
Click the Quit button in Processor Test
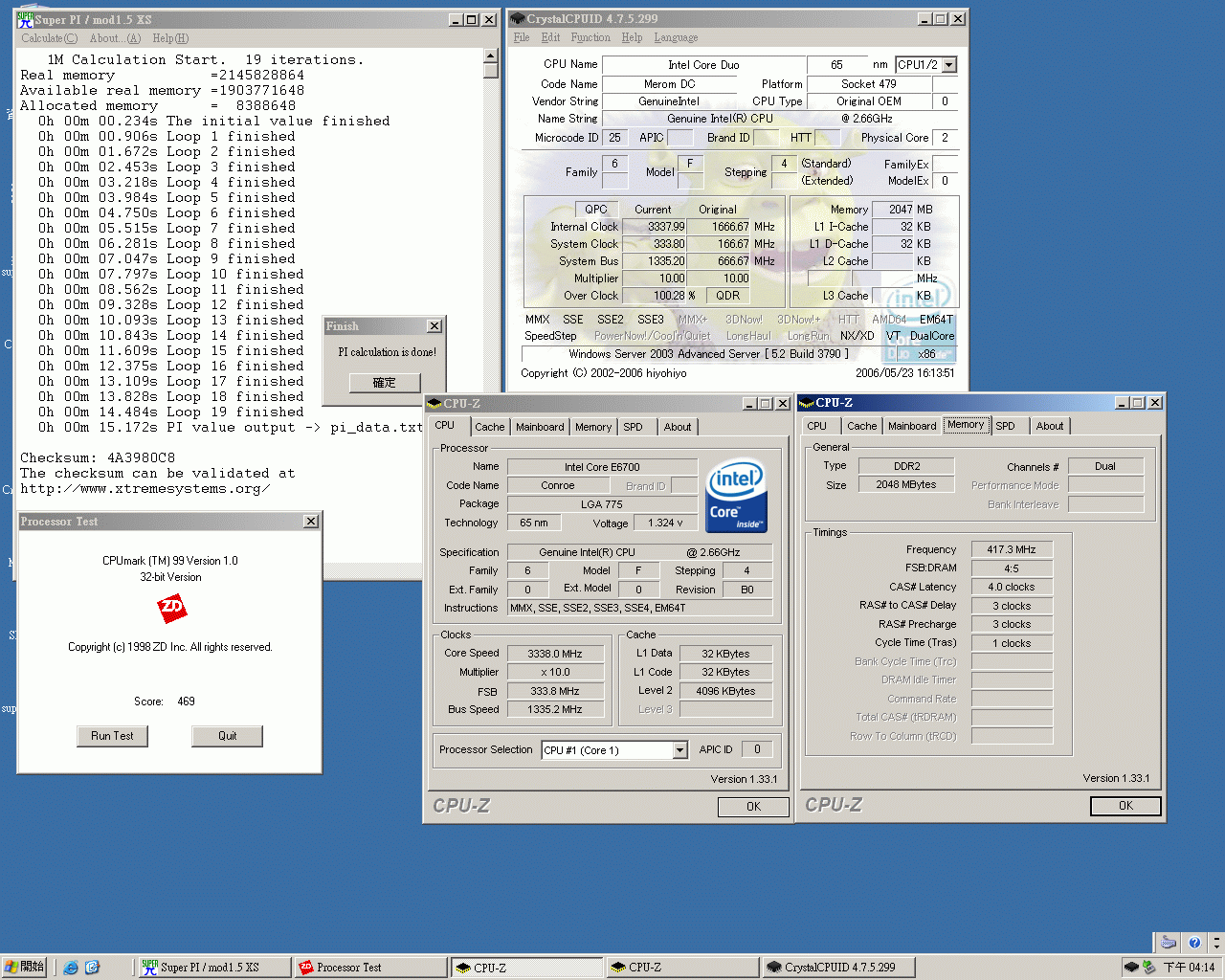227,736
